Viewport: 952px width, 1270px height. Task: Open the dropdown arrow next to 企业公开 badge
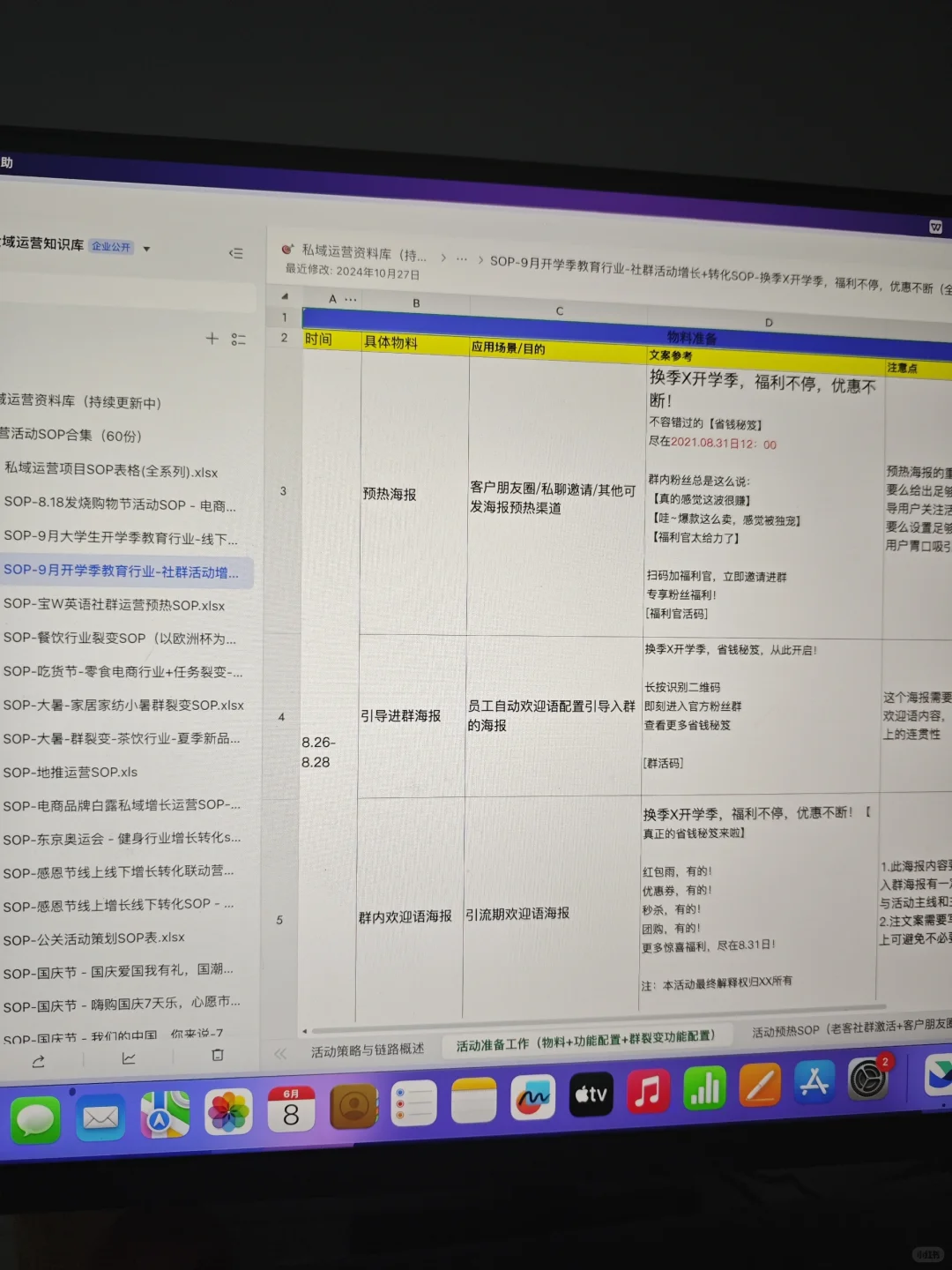click(x=146, y=248)
